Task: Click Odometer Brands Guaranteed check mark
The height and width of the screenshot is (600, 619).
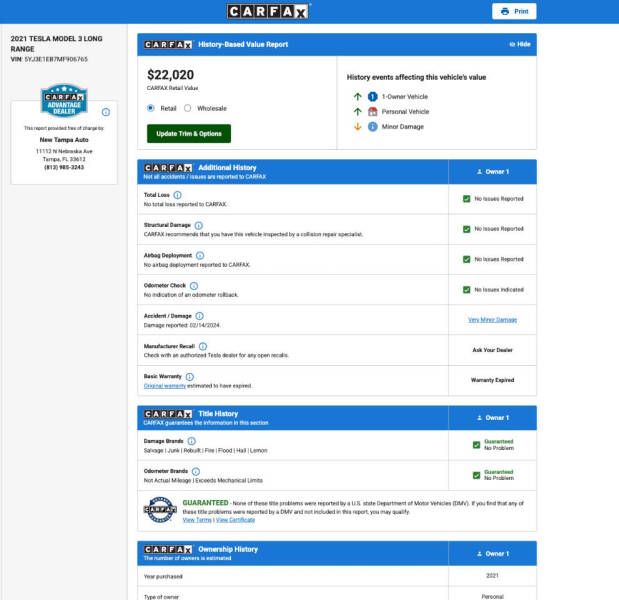Action: pos(476,475)
